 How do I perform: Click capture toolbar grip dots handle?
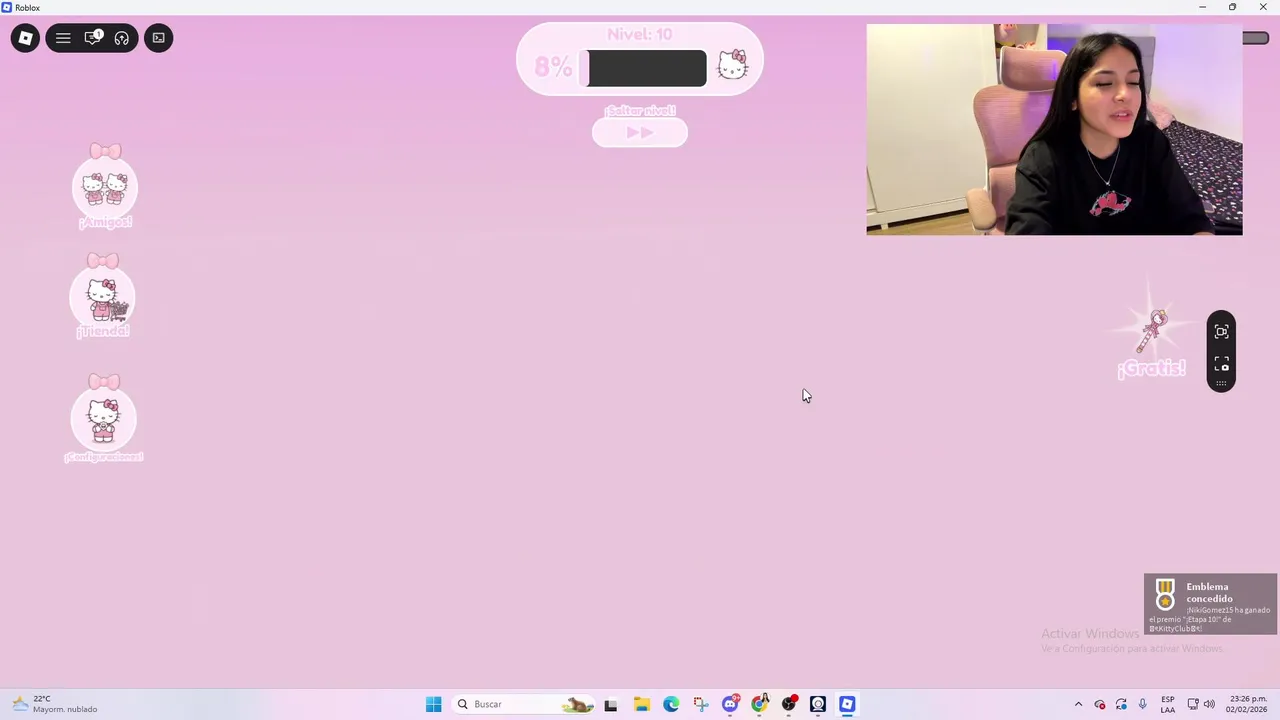[1221, 384]
